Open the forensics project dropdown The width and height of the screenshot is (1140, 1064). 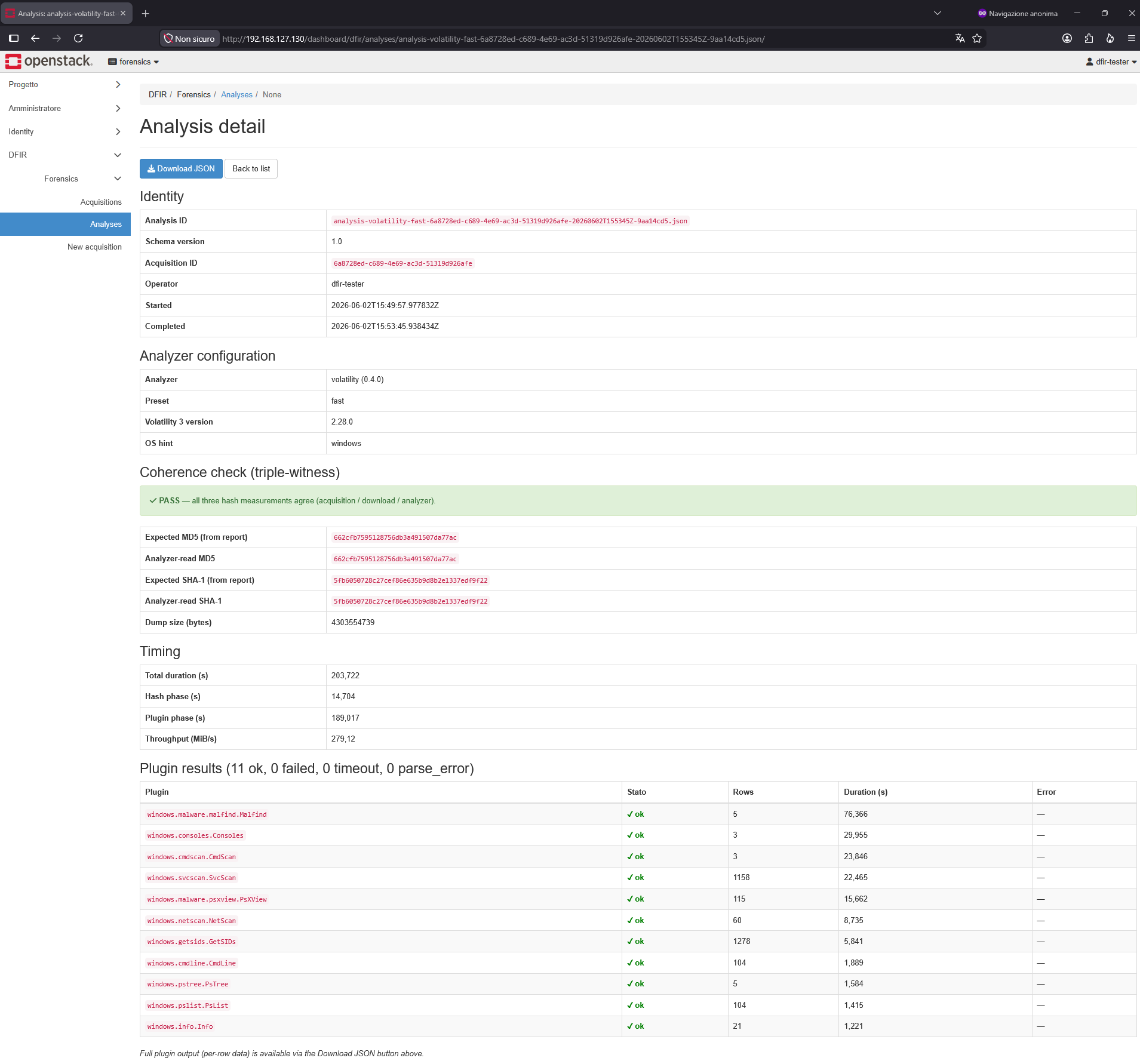coord(134,61)
